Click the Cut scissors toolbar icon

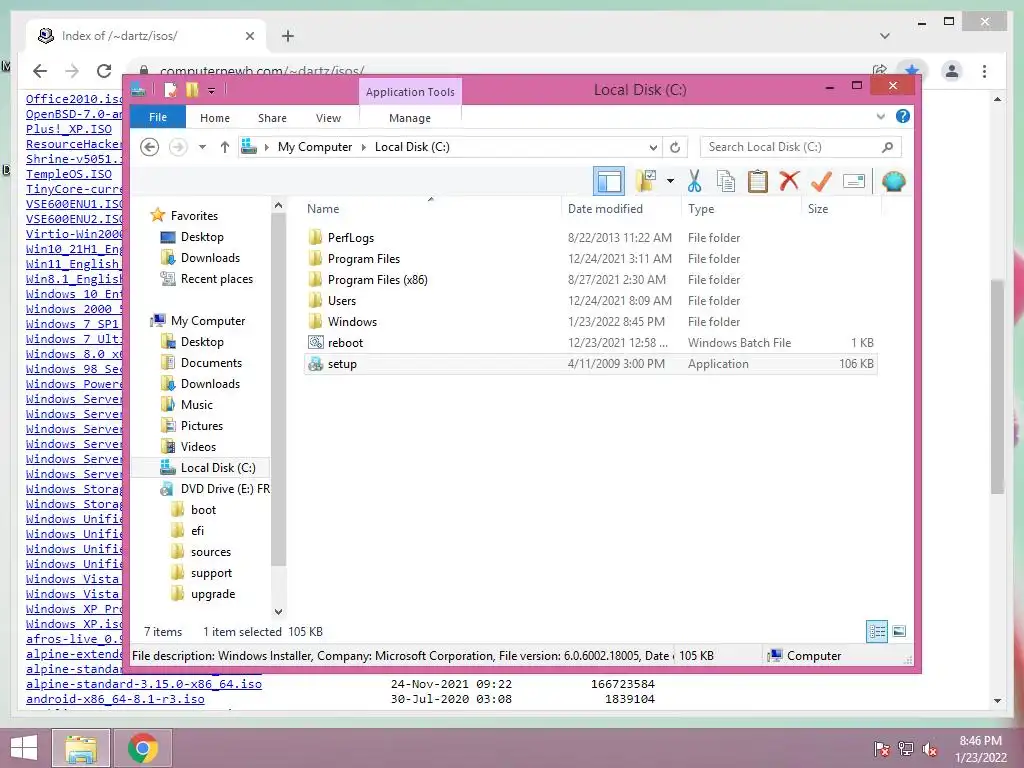click(694, 181)
